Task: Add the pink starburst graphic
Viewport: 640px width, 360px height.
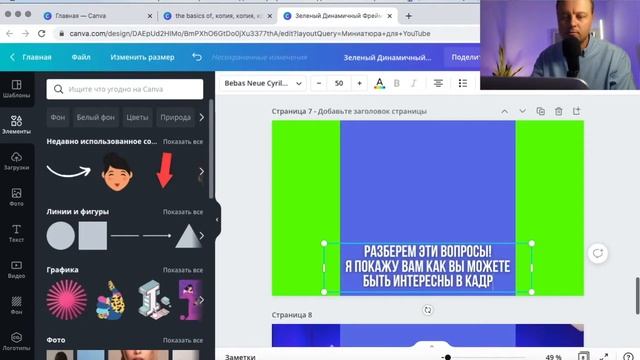Action: tap(67, 300)
